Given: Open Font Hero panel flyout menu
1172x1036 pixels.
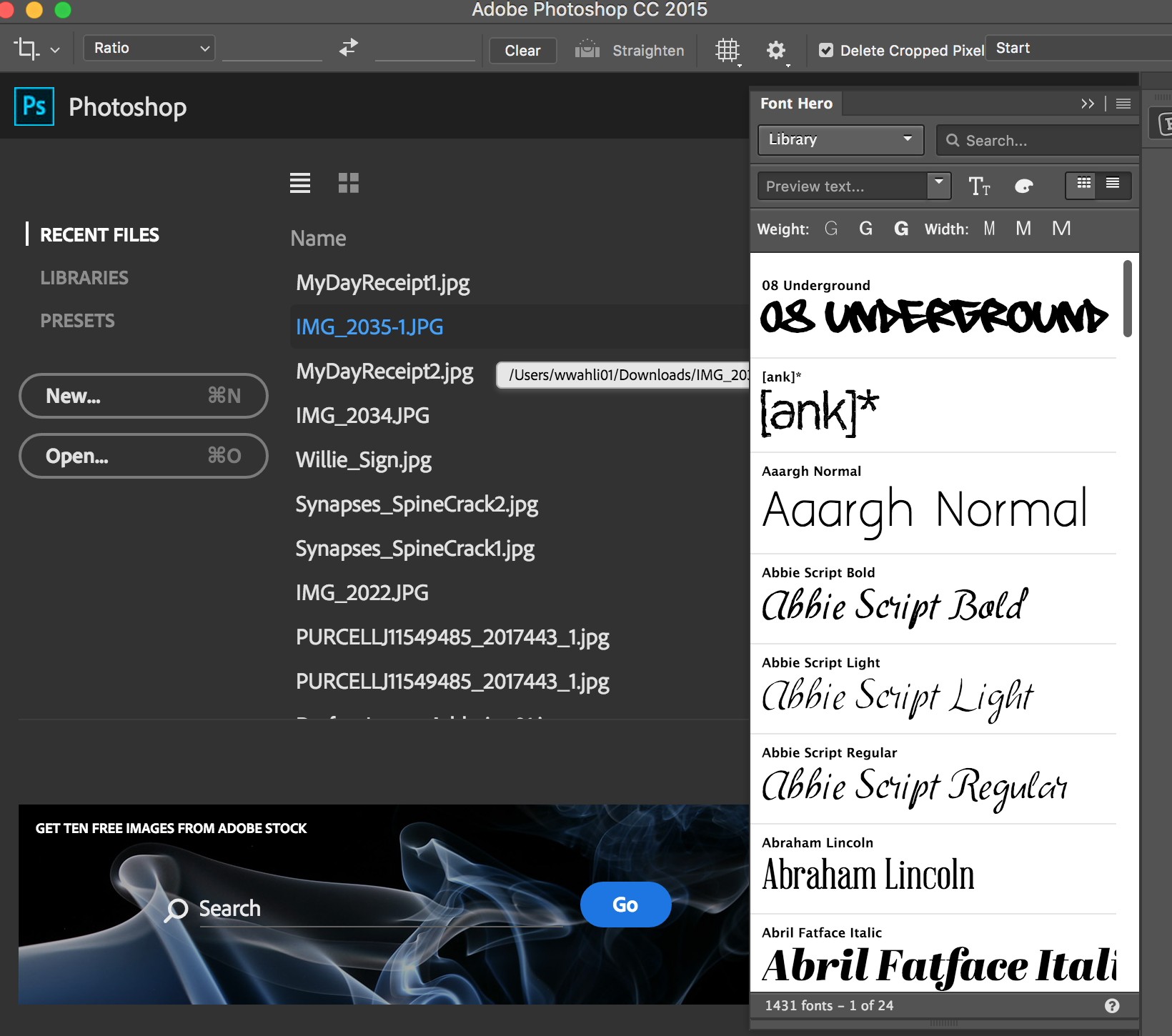Looking at the screenshot, I should (x=1123, y=104).
